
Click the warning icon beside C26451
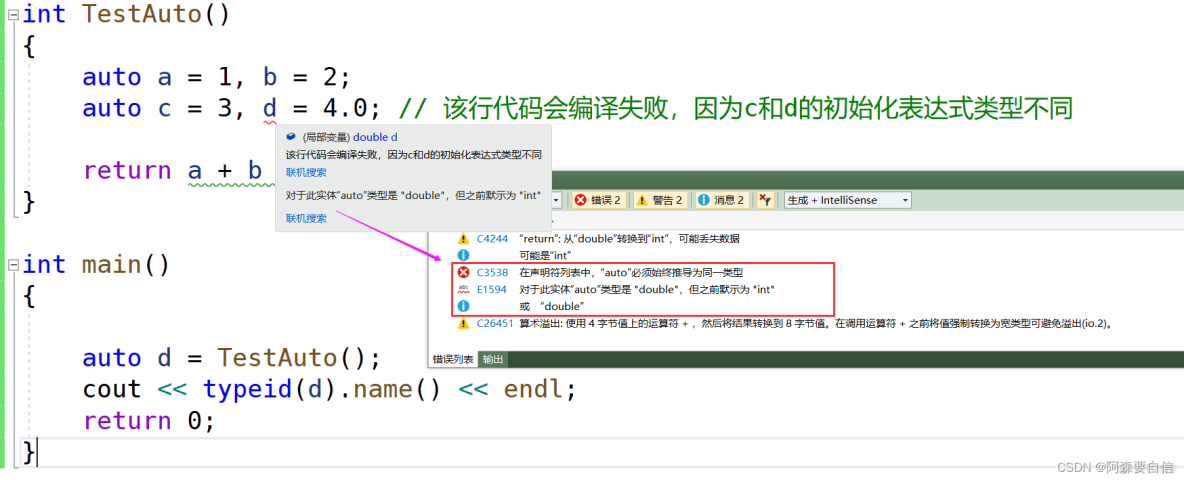click(x=464, y=323)
